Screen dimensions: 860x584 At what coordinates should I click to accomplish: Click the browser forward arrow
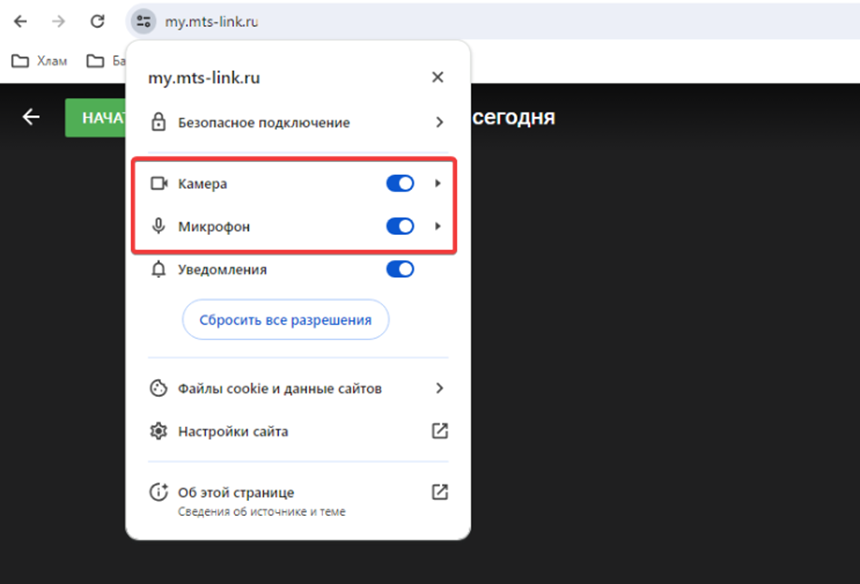tap(58, 21)
